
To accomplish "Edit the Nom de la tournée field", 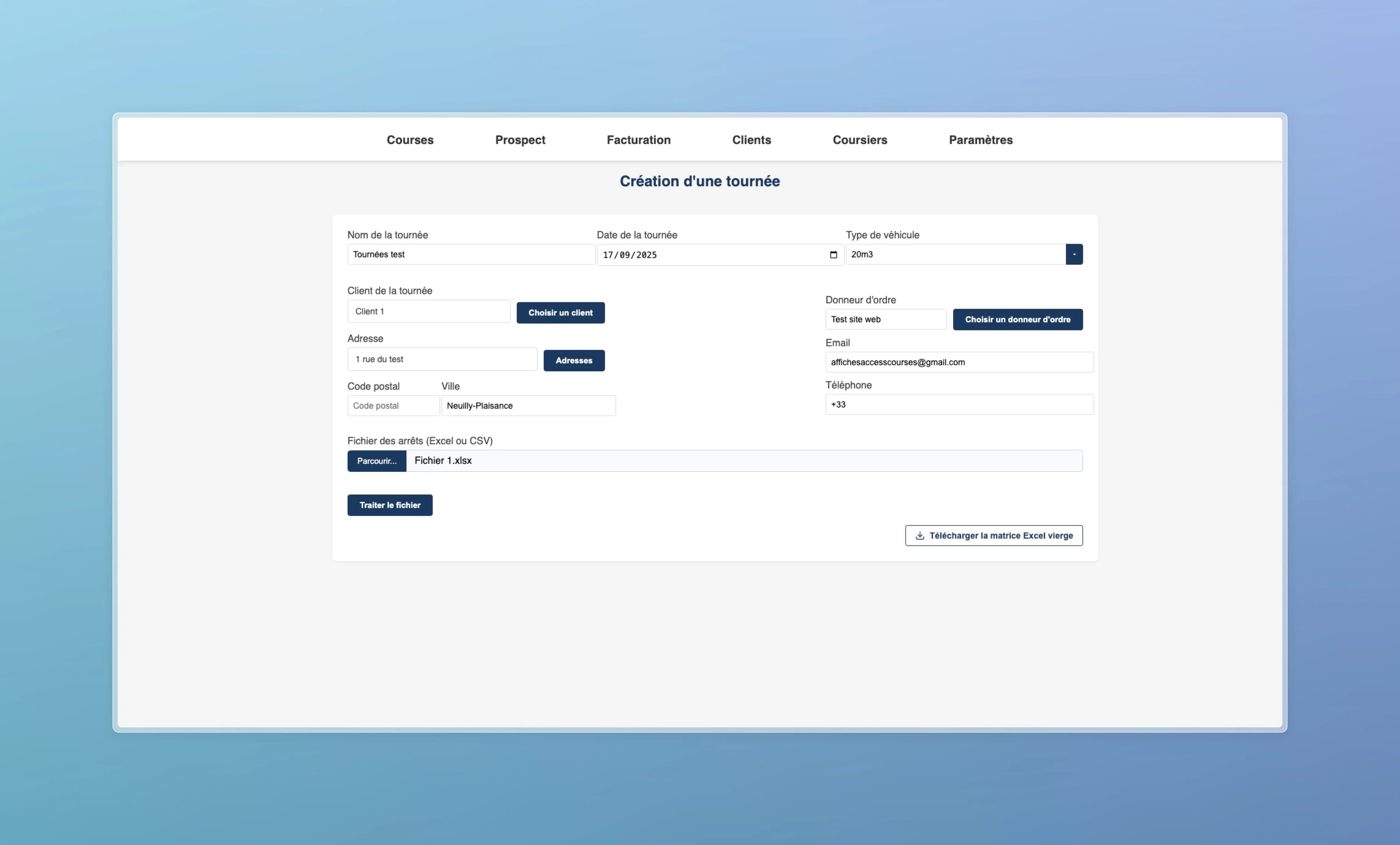I will 470,254.
